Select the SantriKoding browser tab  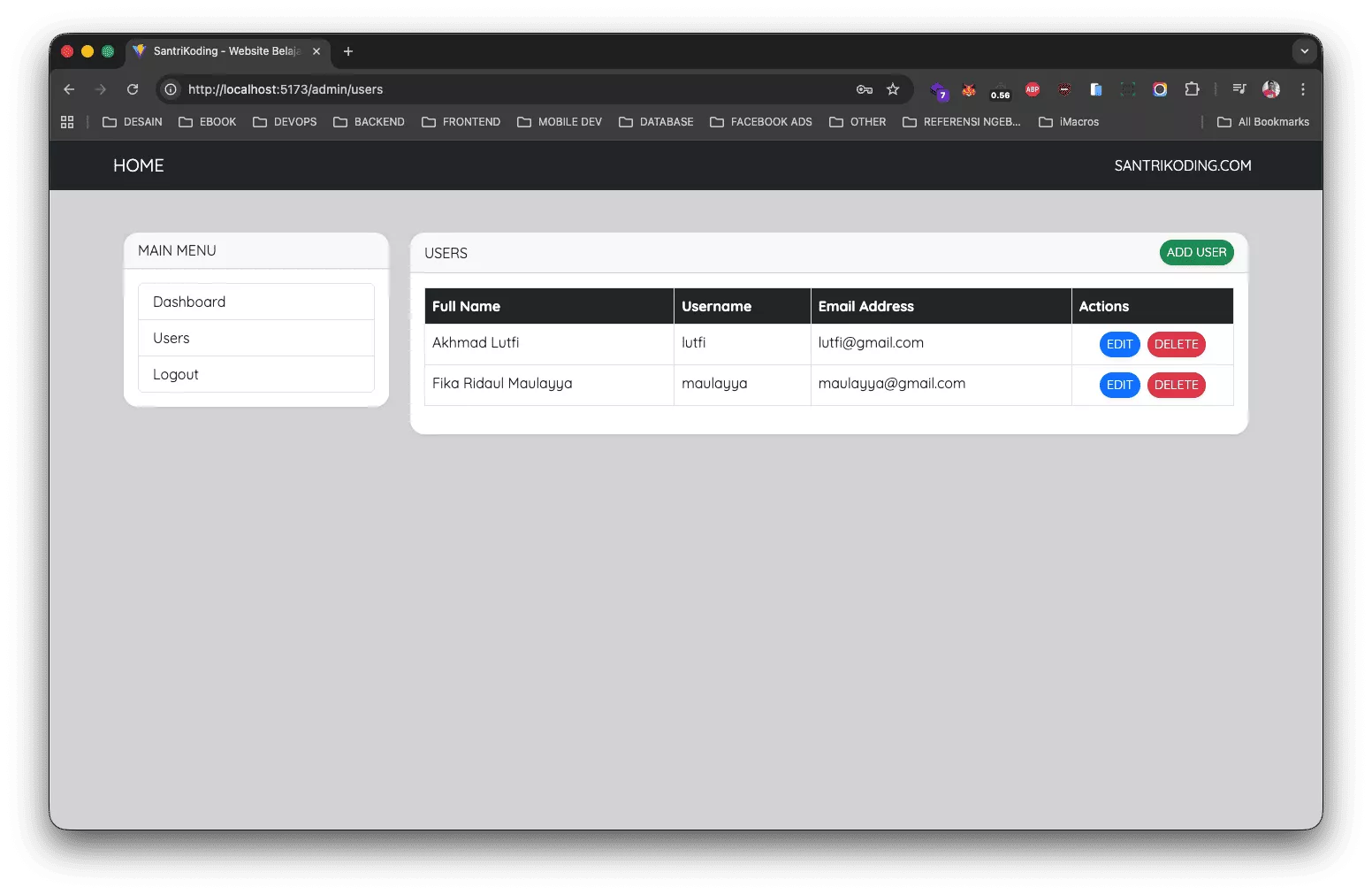click(227, 51)
